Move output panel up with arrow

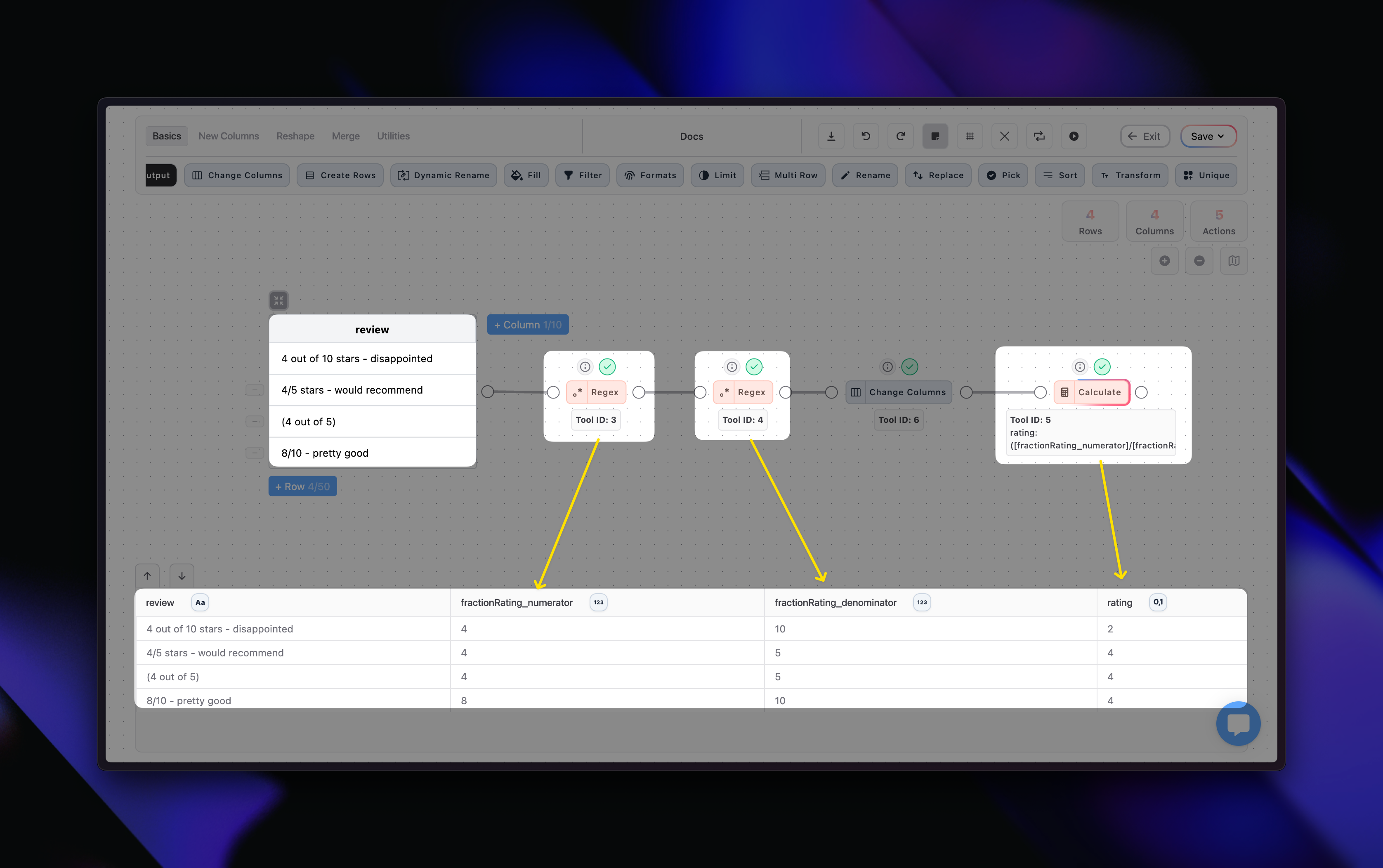coord(147,576)
